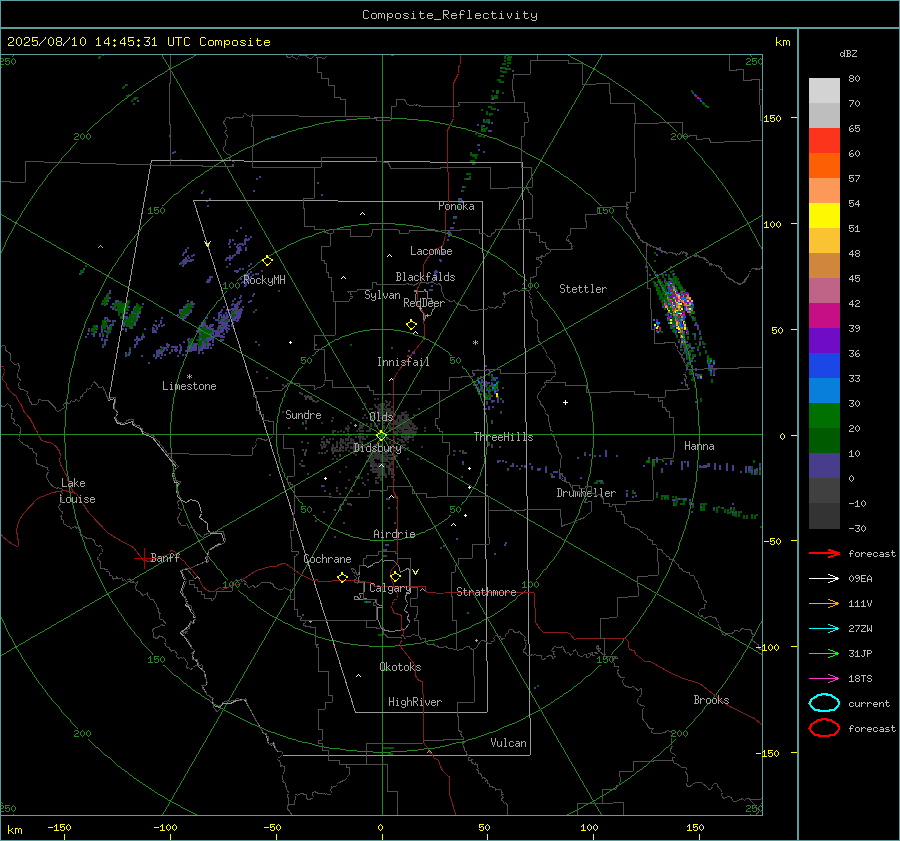
Task: Select the Innisfail city label
Action: 403,362
